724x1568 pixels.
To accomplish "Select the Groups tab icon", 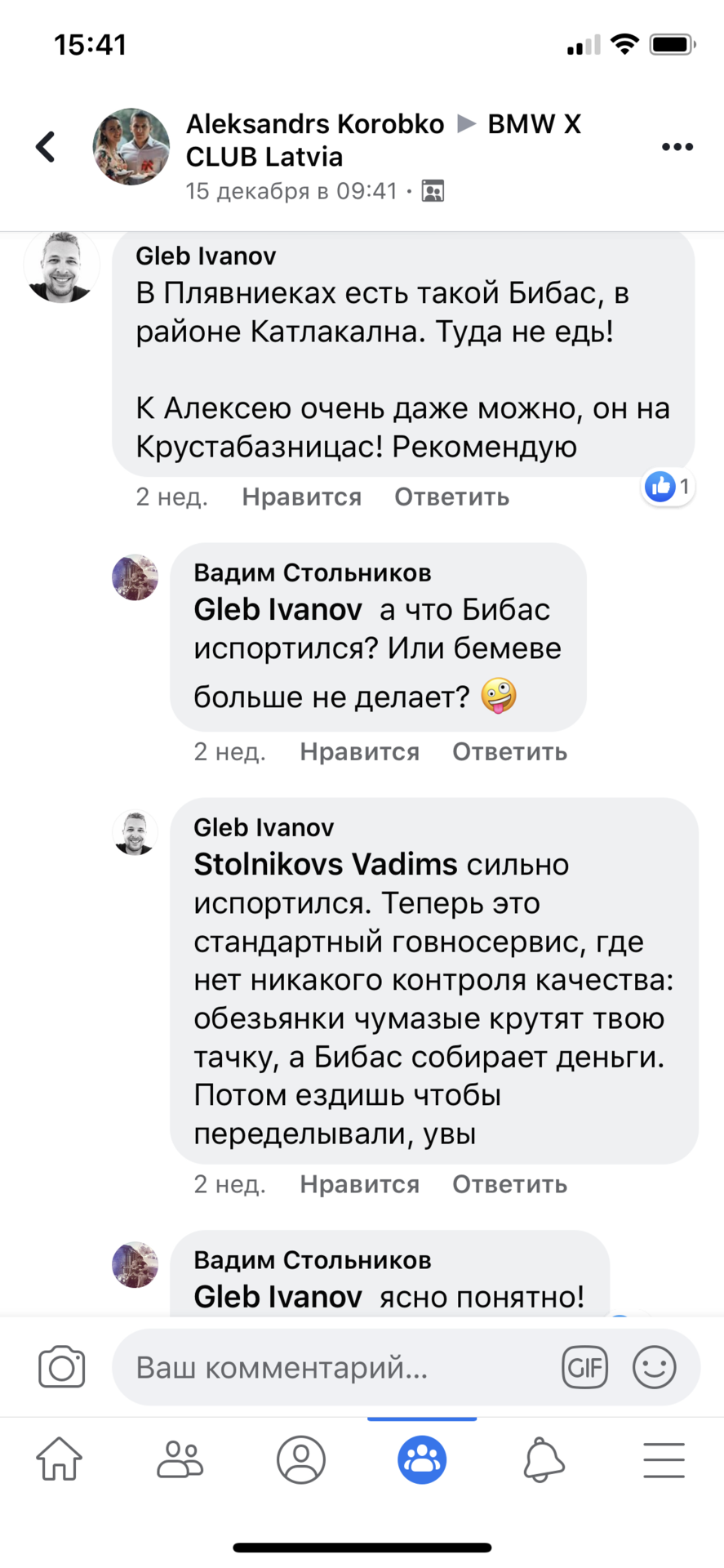I will coord(422,1460).
